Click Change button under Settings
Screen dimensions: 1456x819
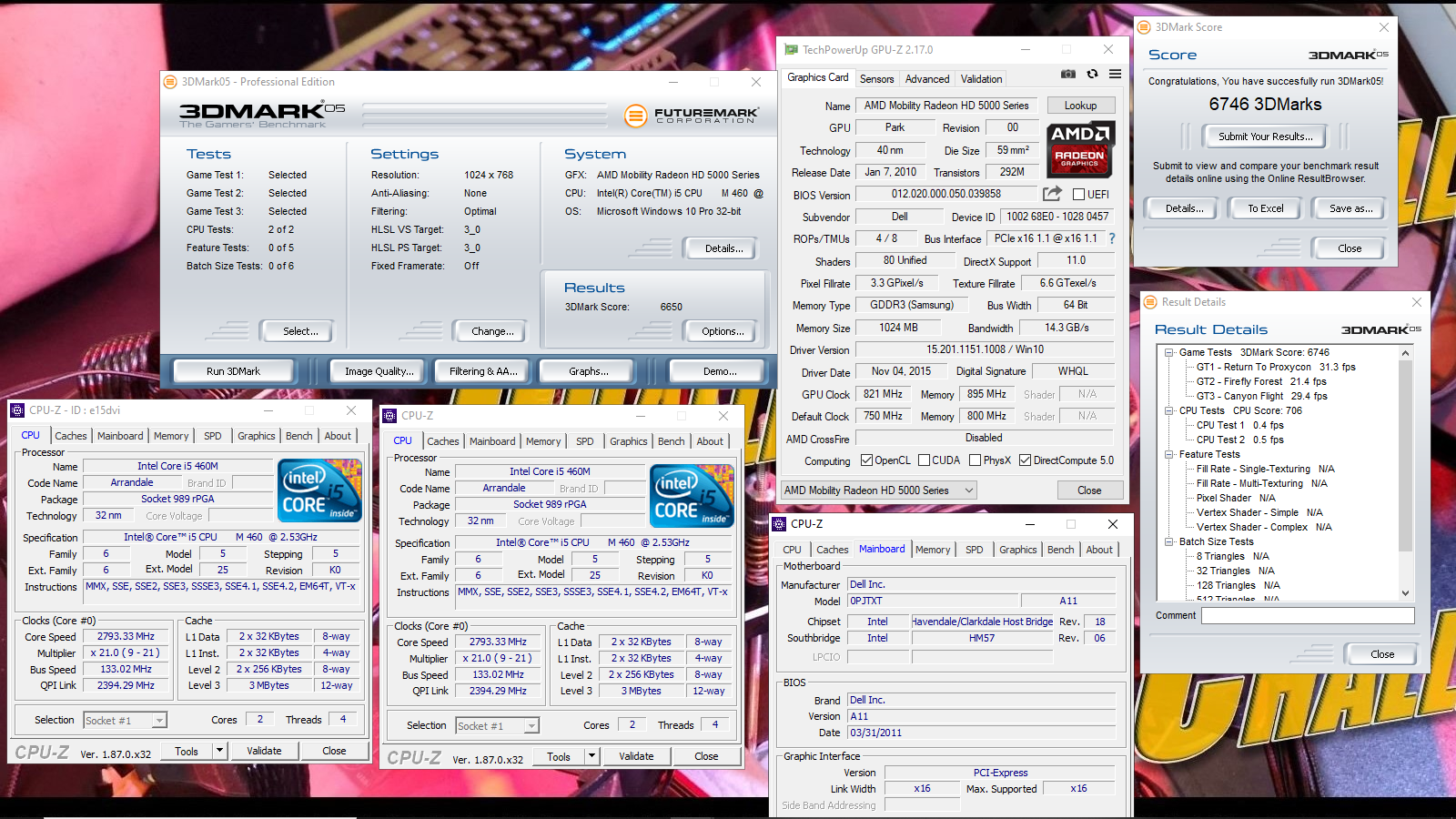(492, 331)
